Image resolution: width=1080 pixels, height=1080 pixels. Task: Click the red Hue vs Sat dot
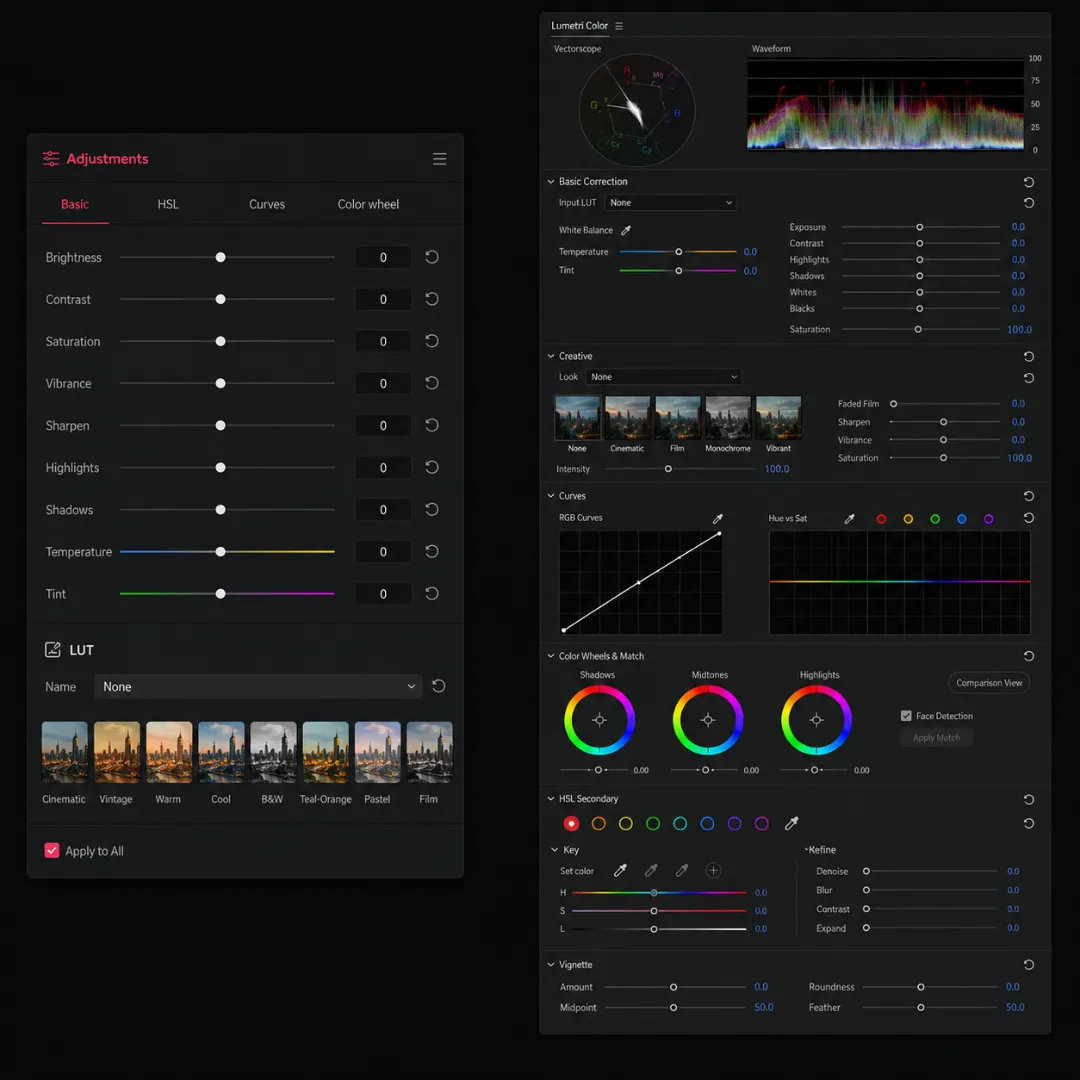(x=881, y=519)
